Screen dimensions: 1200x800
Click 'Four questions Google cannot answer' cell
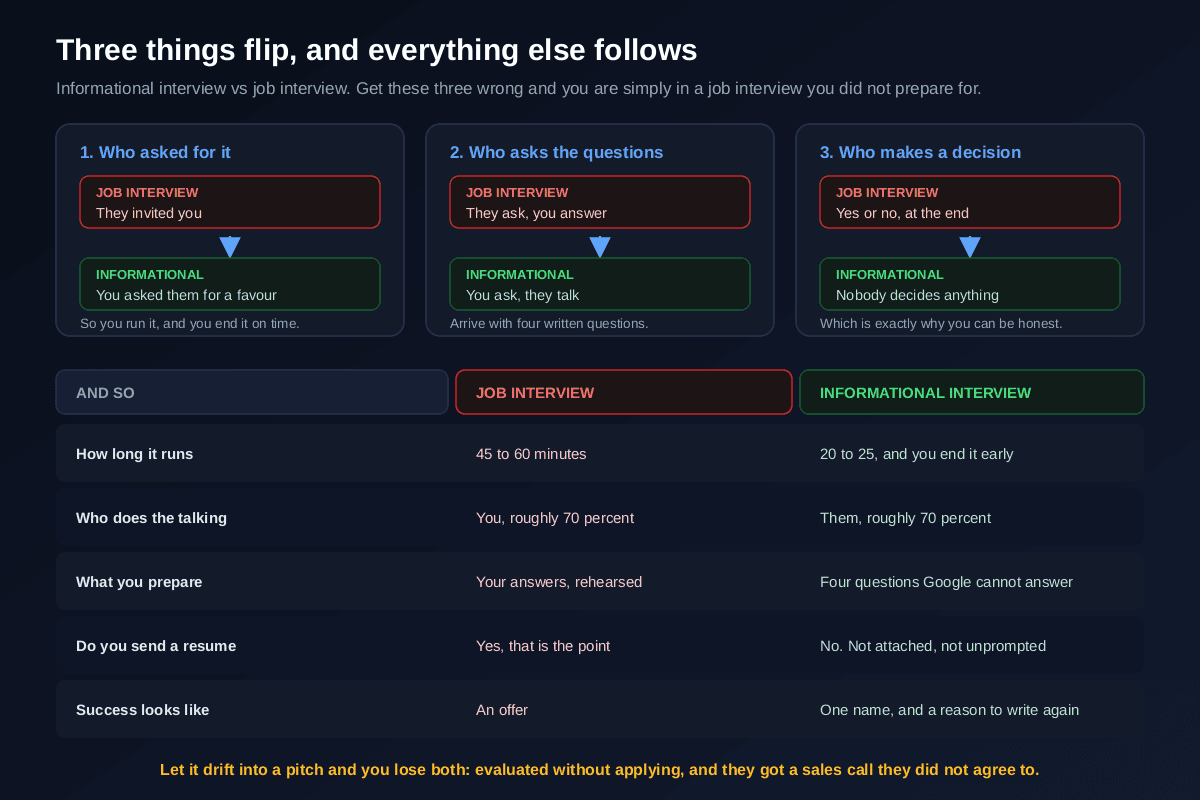(946, 582)
